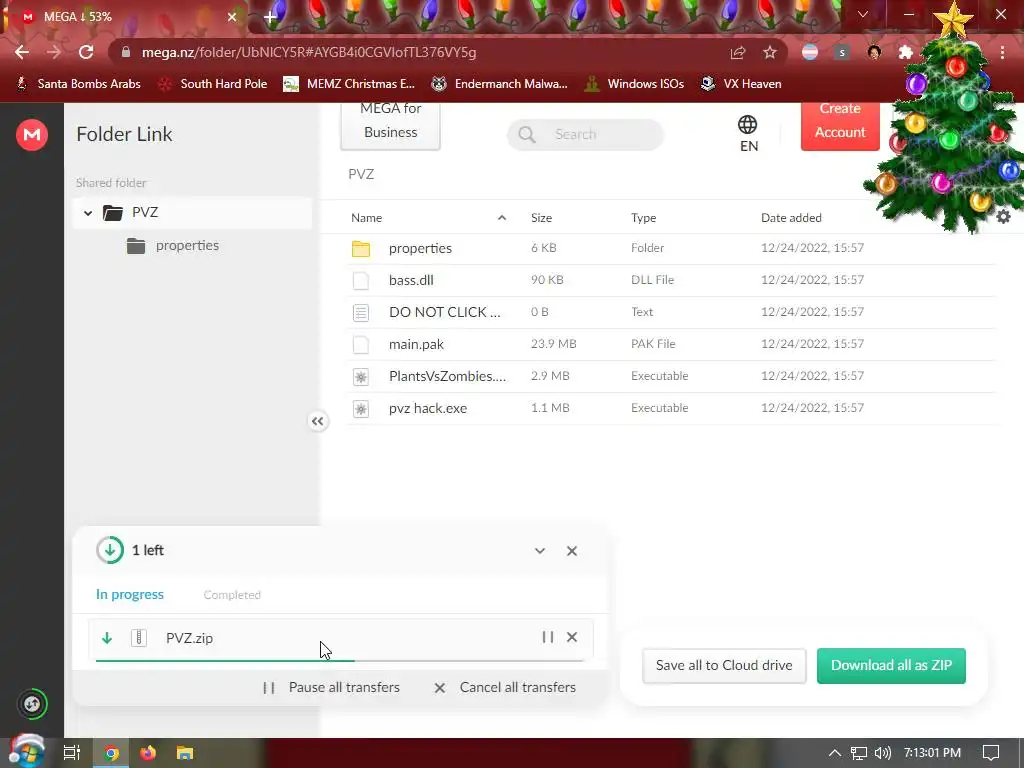Select properties folder in tree
1024x768 pixels.
[x=187, y=246]
